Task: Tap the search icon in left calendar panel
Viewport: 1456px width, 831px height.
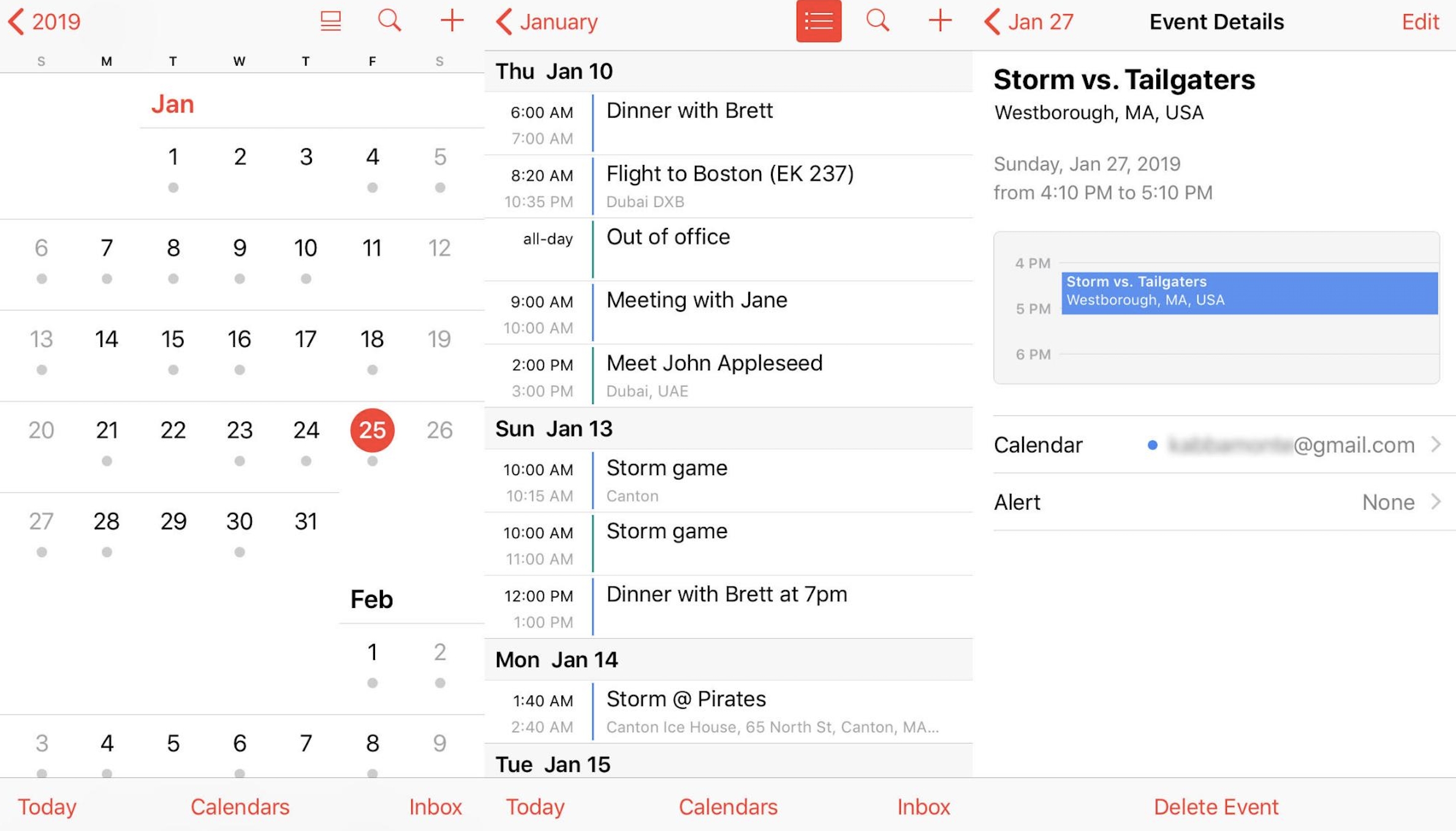Action: pyautogui.click(x=389, y=21)
